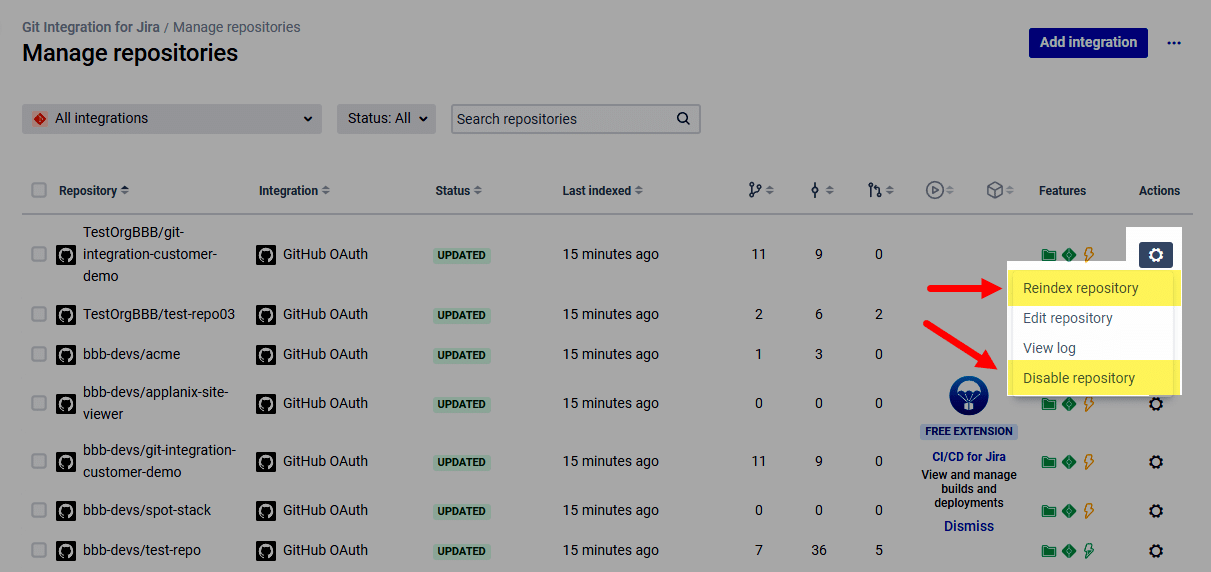Image resolution: width=1211 pixels, height=572 pixels.
Task: Click the search magnifier icon
Action: pos(683,118)
